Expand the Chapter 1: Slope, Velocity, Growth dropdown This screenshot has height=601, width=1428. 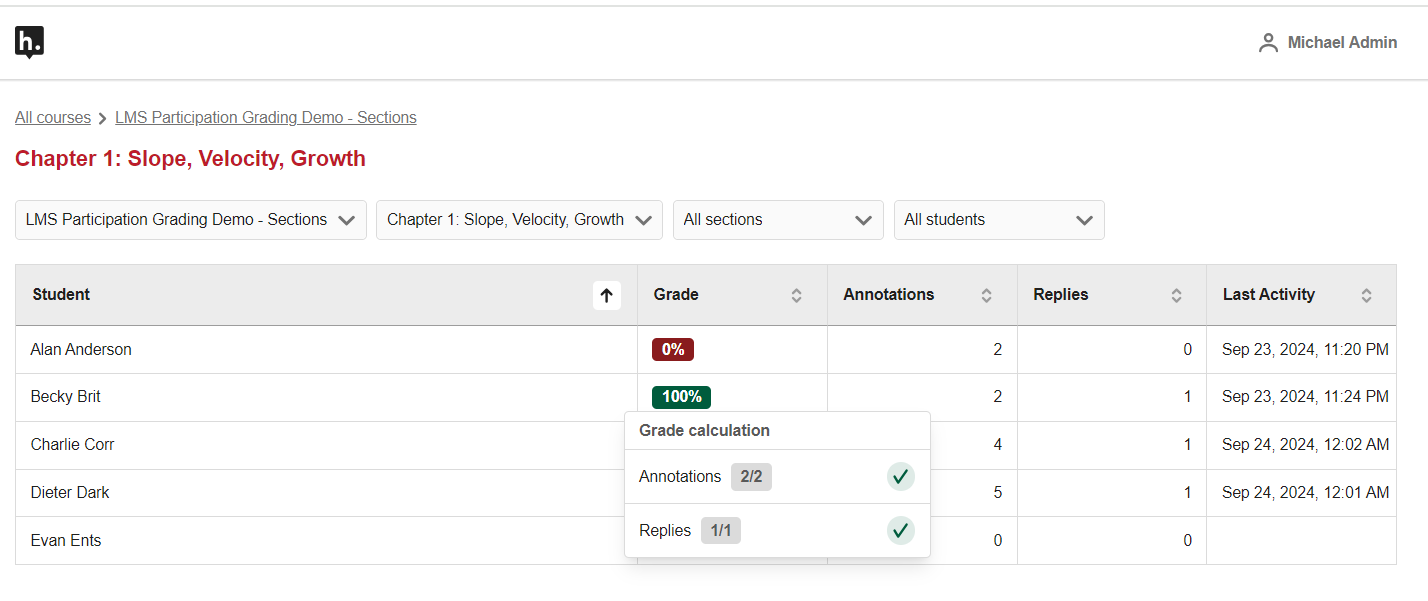tap(519, 219)
